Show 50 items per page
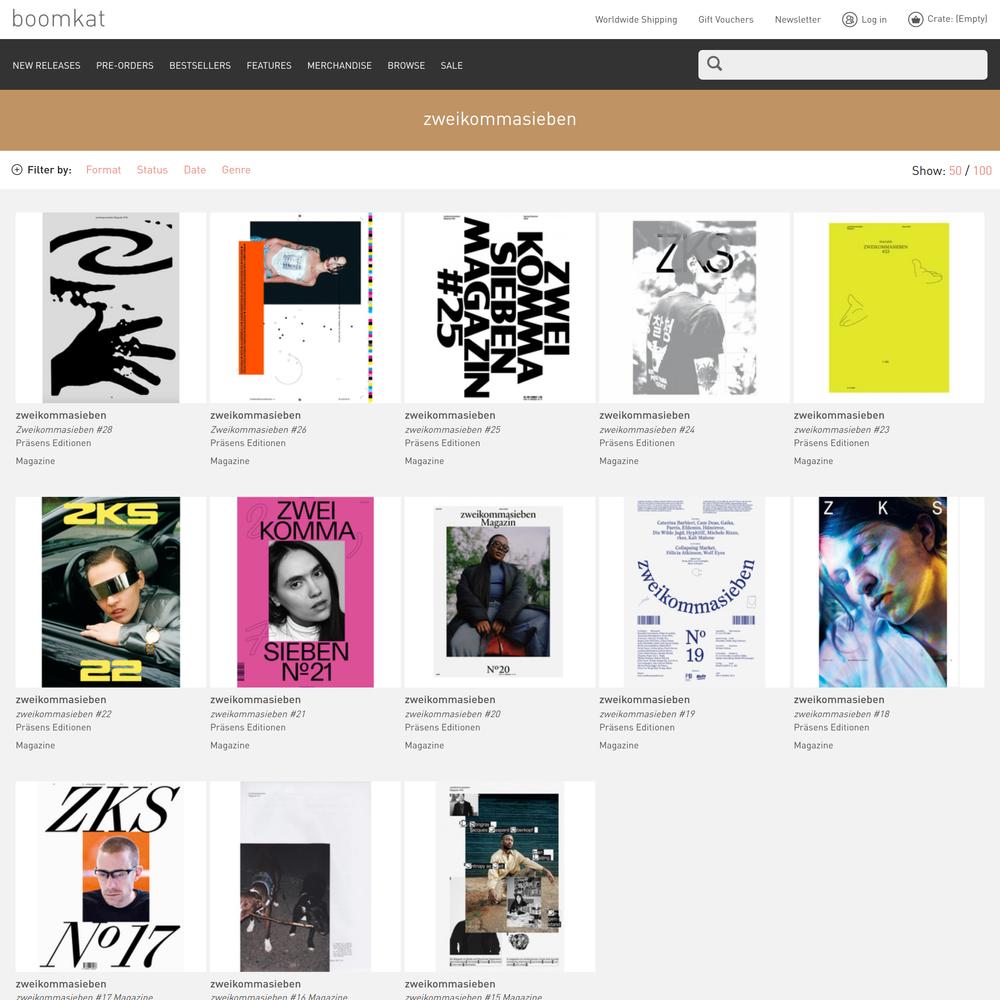 [955, 171]
